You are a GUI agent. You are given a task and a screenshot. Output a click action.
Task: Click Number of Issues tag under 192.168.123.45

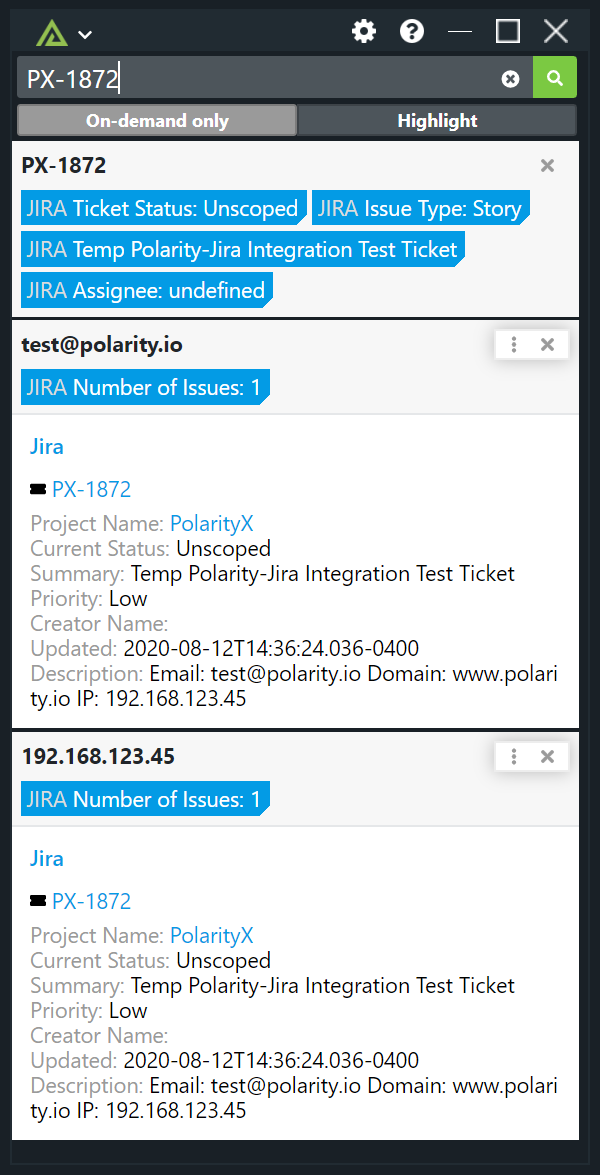point(145,799)
